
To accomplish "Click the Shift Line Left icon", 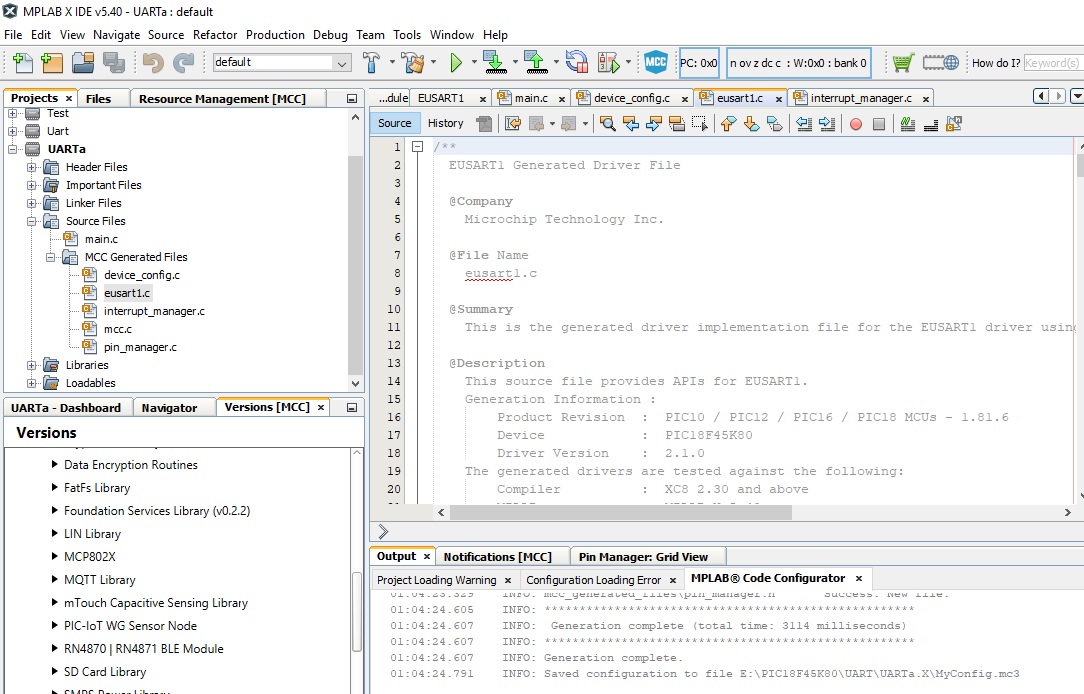I will pyautogui.click(x=803, y=124).
